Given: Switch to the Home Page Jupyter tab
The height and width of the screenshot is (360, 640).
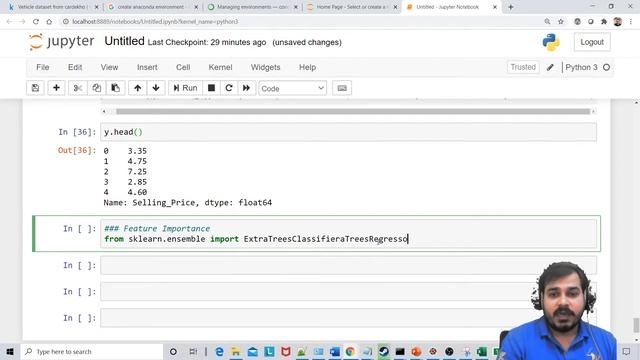Looking at the screenshot, I should point(351,7).
